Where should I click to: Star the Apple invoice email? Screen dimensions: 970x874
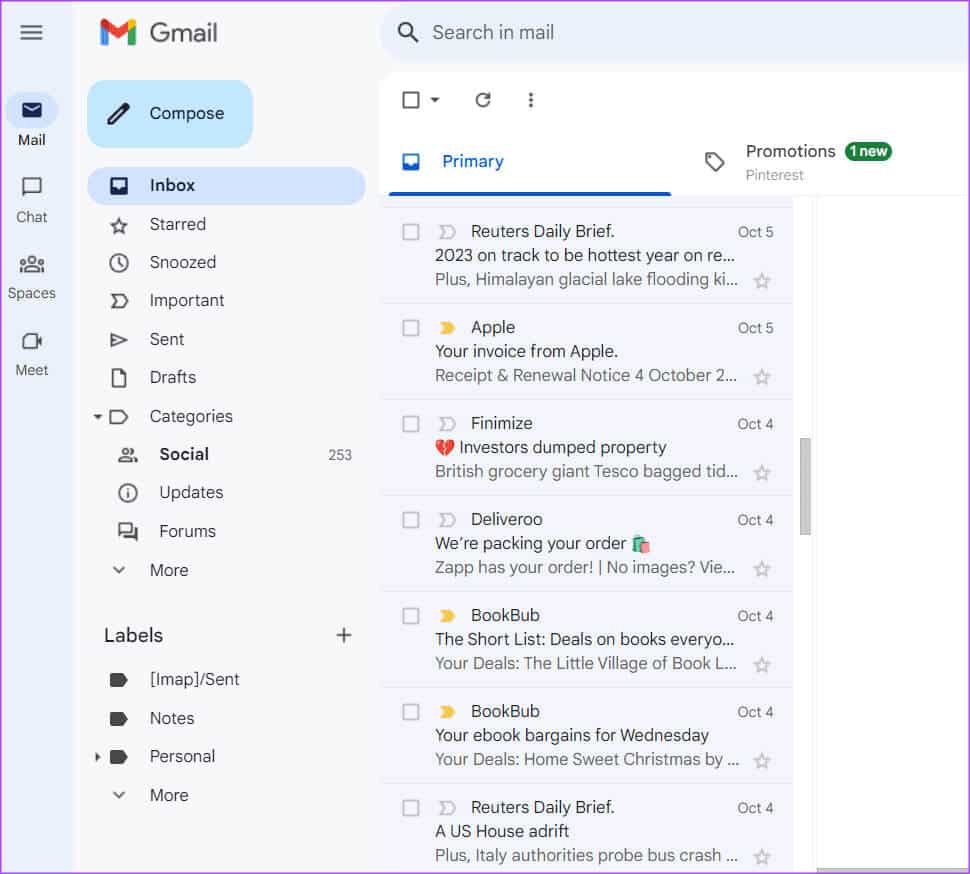tap(762, 377)
